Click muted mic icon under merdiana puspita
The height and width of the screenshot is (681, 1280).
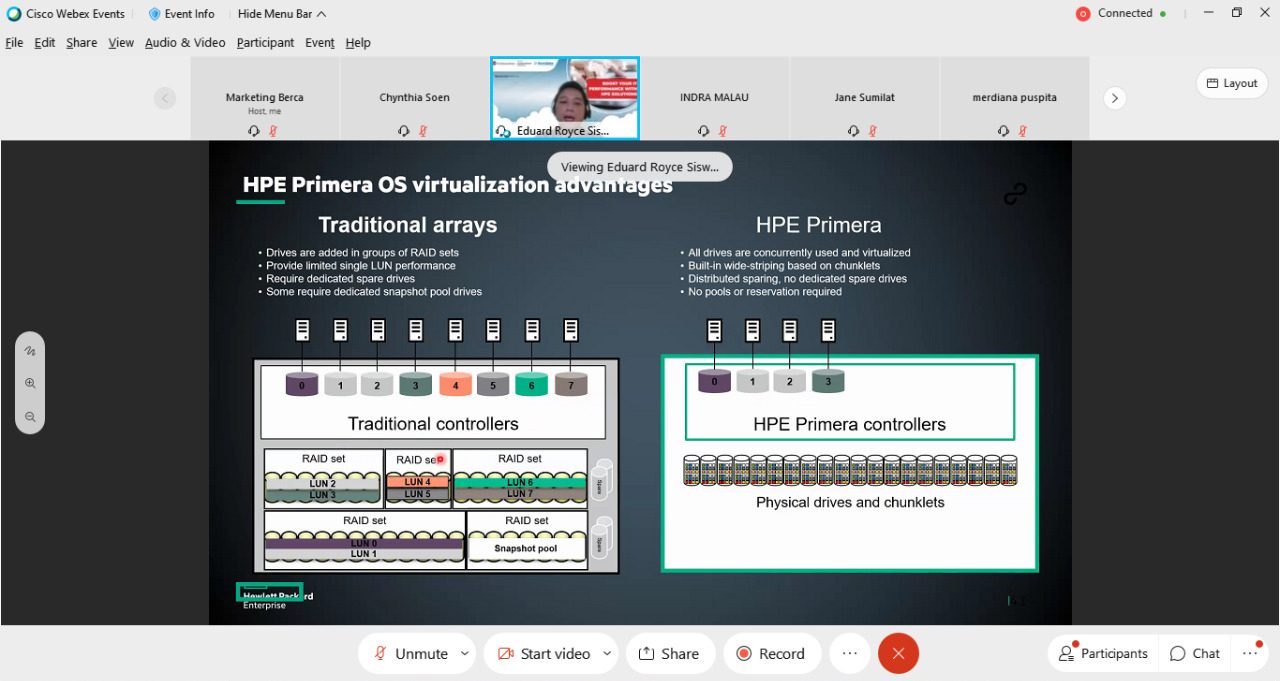click(x=1023, y=131)
